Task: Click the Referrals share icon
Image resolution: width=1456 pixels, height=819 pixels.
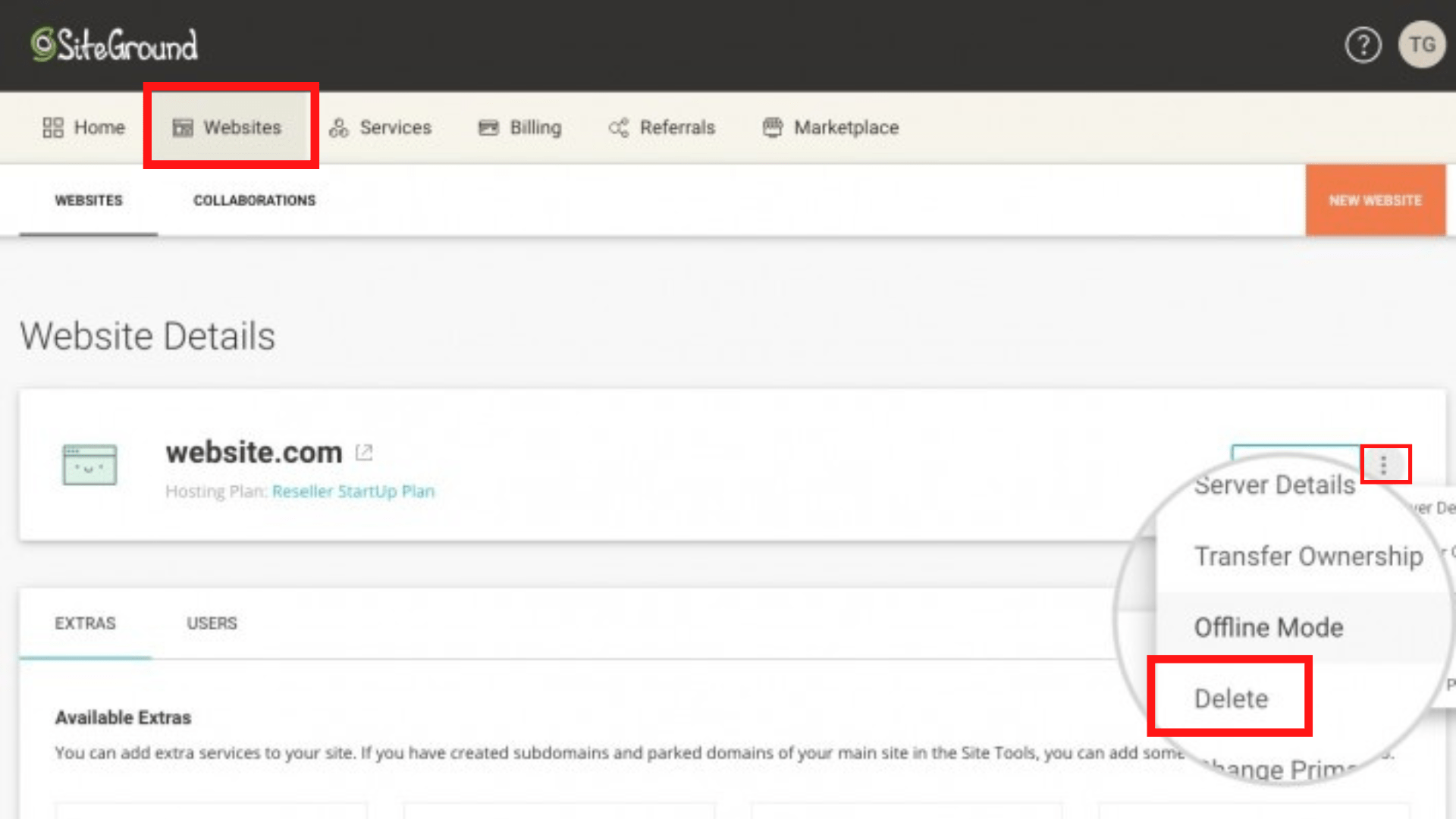Action: pyautogui.click(x=618, y=127)
